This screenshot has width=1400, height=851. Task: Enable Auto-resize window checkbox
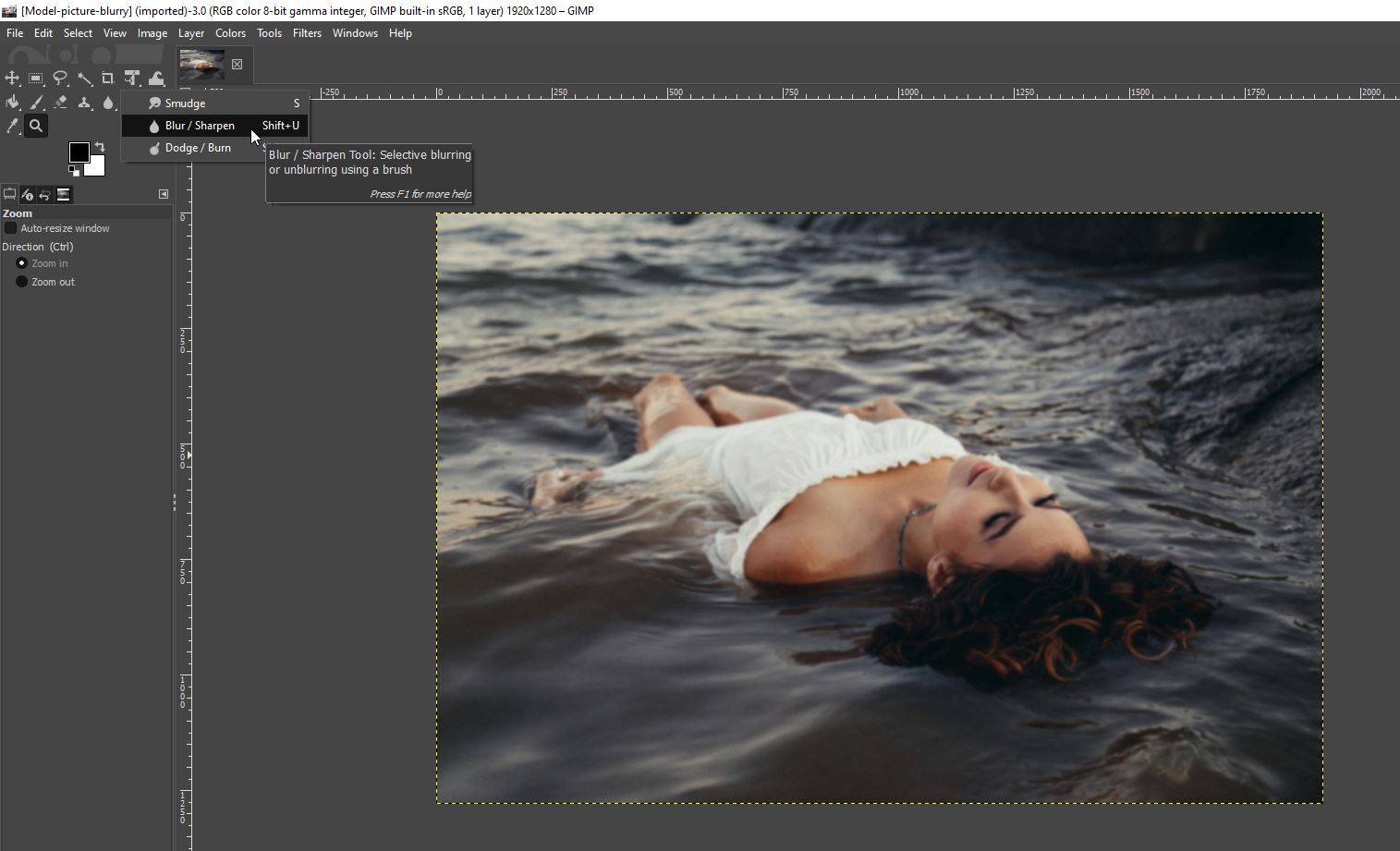pyautogui.click(x=11, y=228)
